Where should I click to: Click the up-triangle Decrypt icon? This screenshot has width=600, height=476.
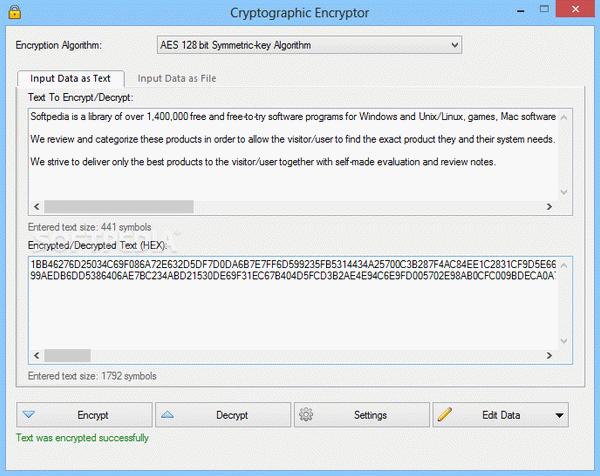click(x=167, y=414)
